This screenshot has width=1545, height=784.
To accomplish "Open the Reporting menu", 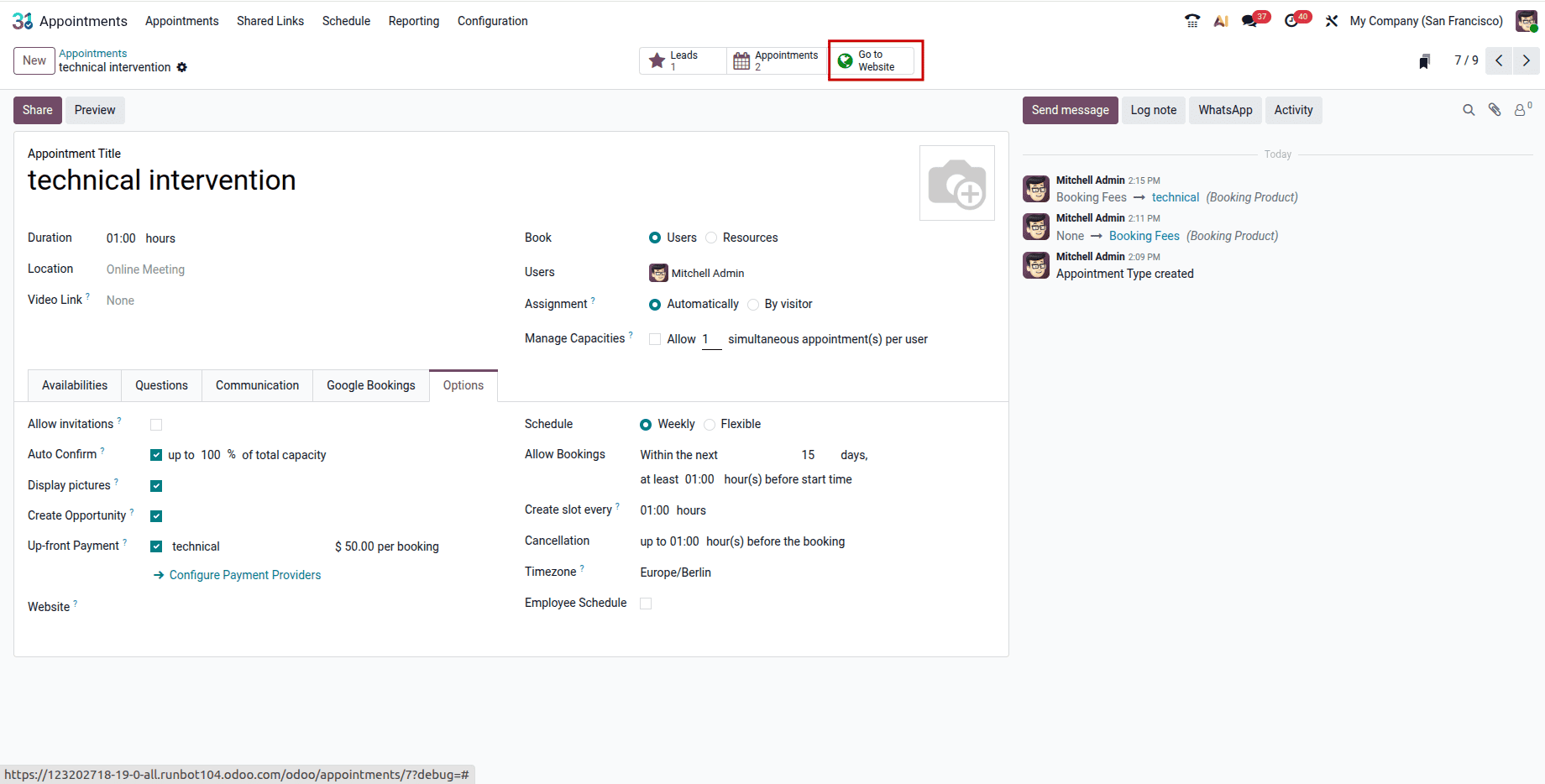I will pyautogui.click(x=414, y=21).
